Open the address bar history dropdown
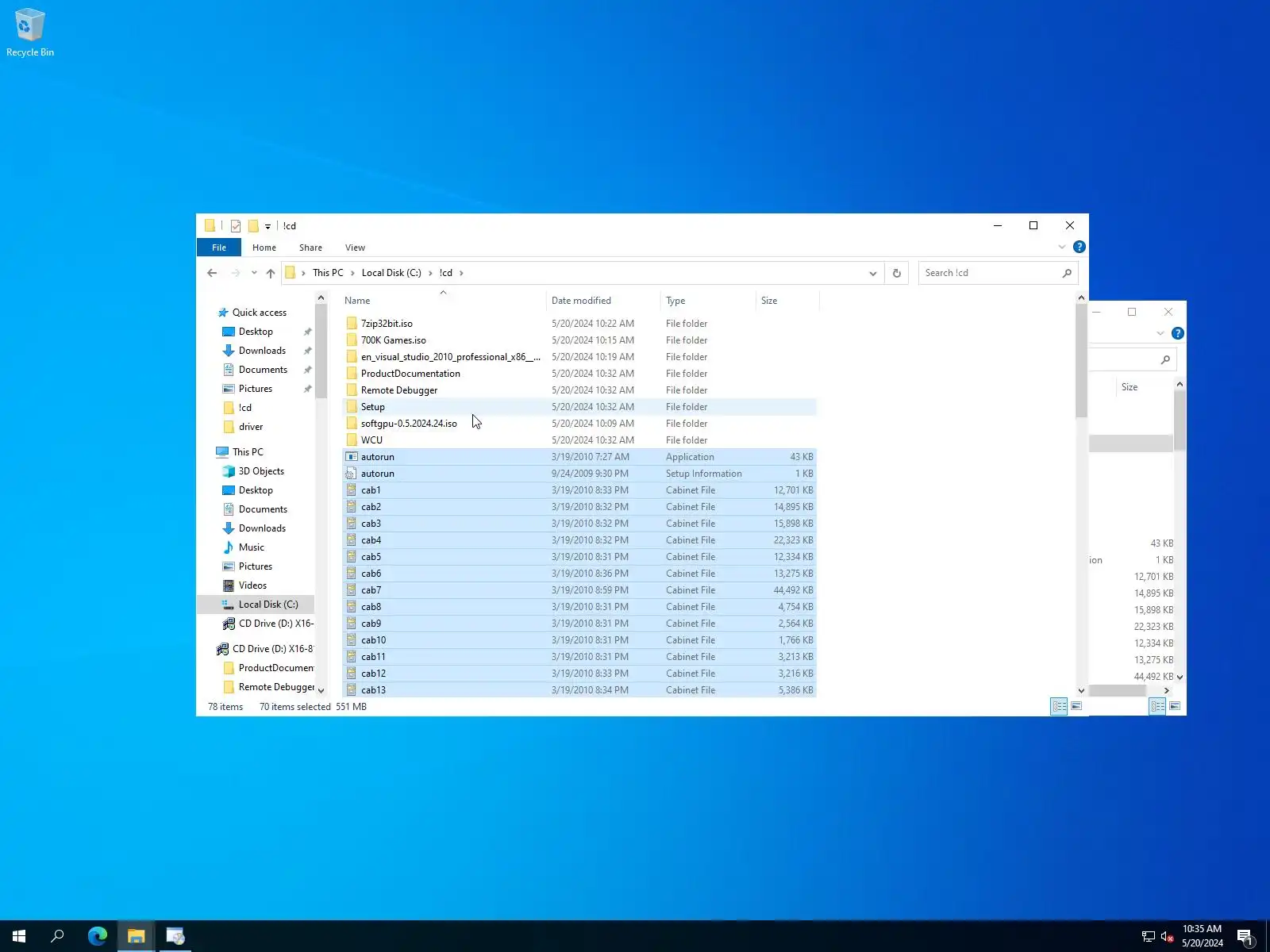 tap(873, 273)
